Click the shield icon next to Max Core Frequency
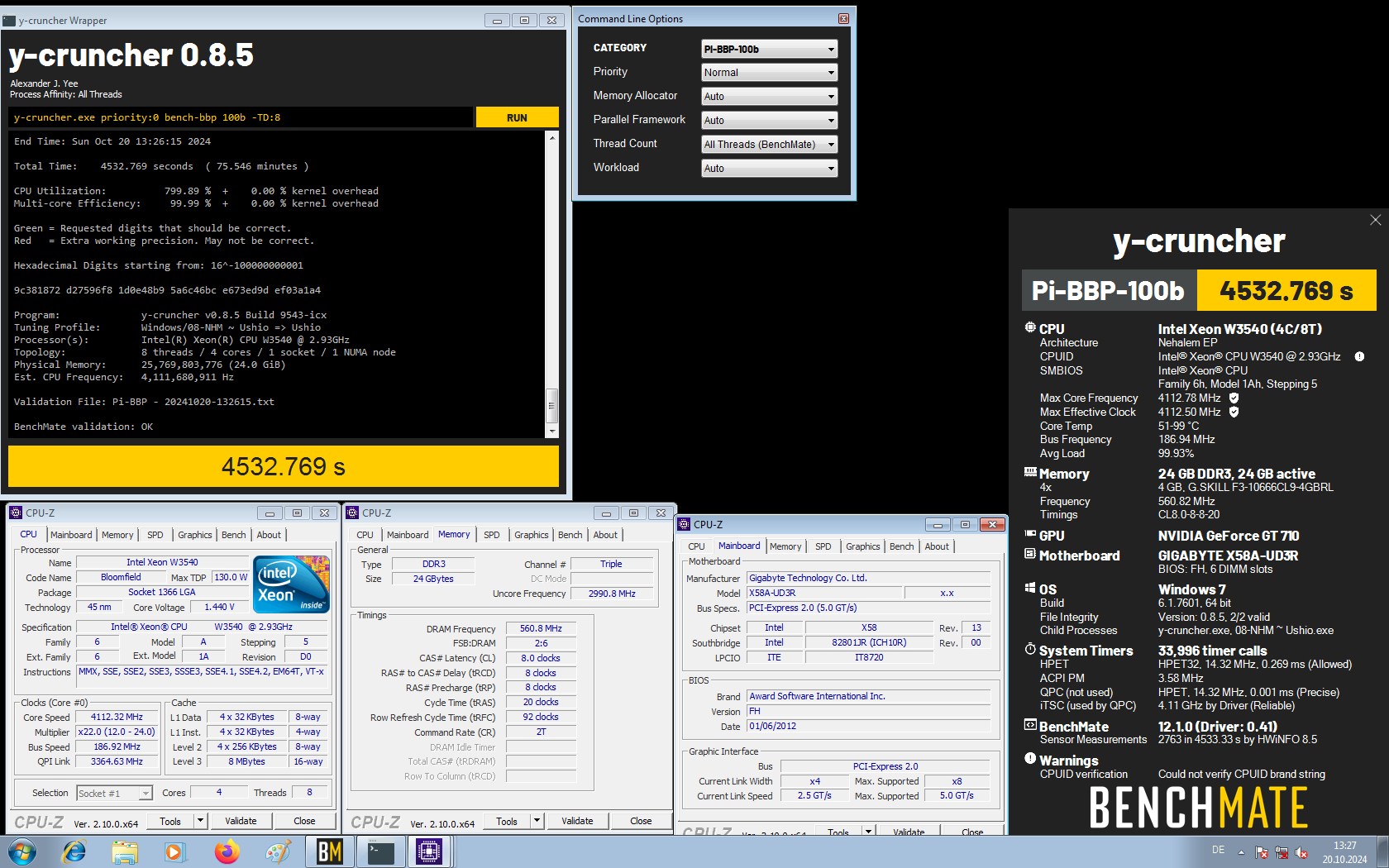 coord(1234,398)
